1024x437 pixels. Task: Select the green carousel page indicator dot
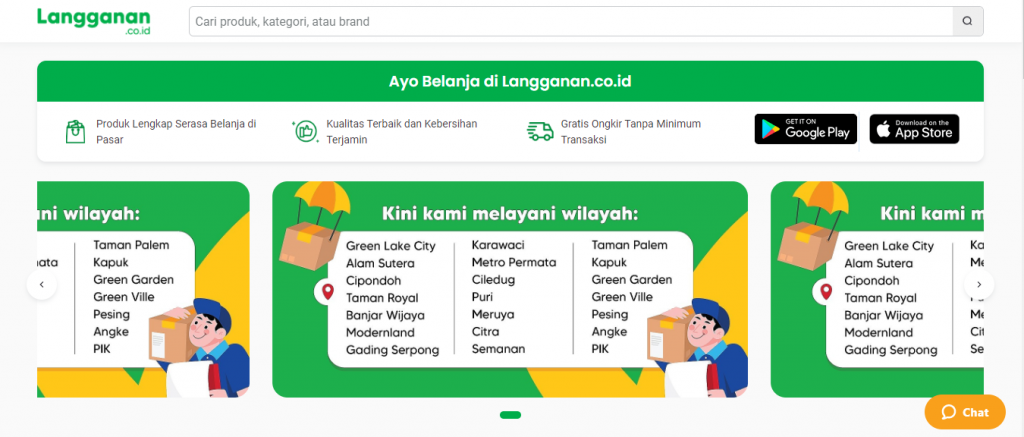tap(510, 415)
